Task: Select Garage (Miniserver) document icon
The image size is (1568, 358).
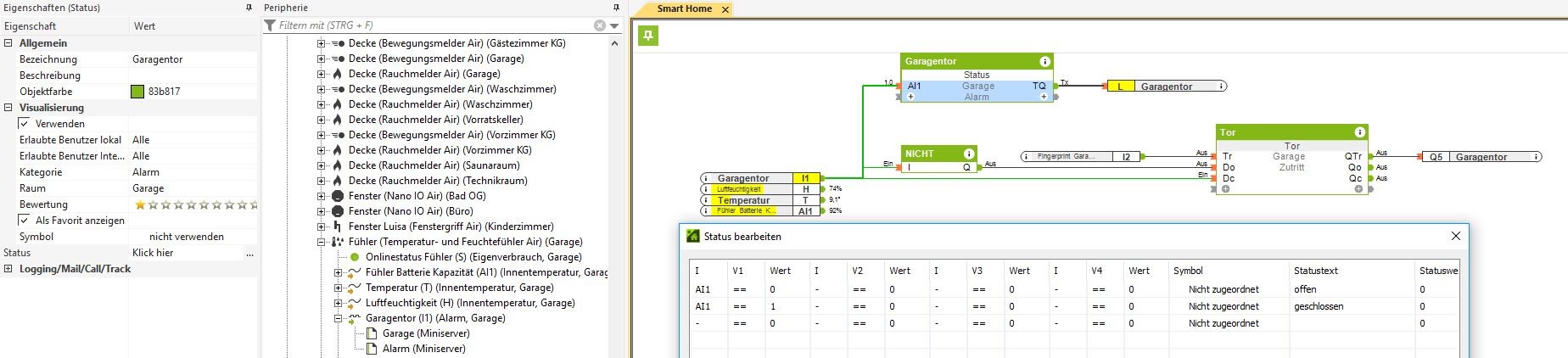Action: click(372, 333)
